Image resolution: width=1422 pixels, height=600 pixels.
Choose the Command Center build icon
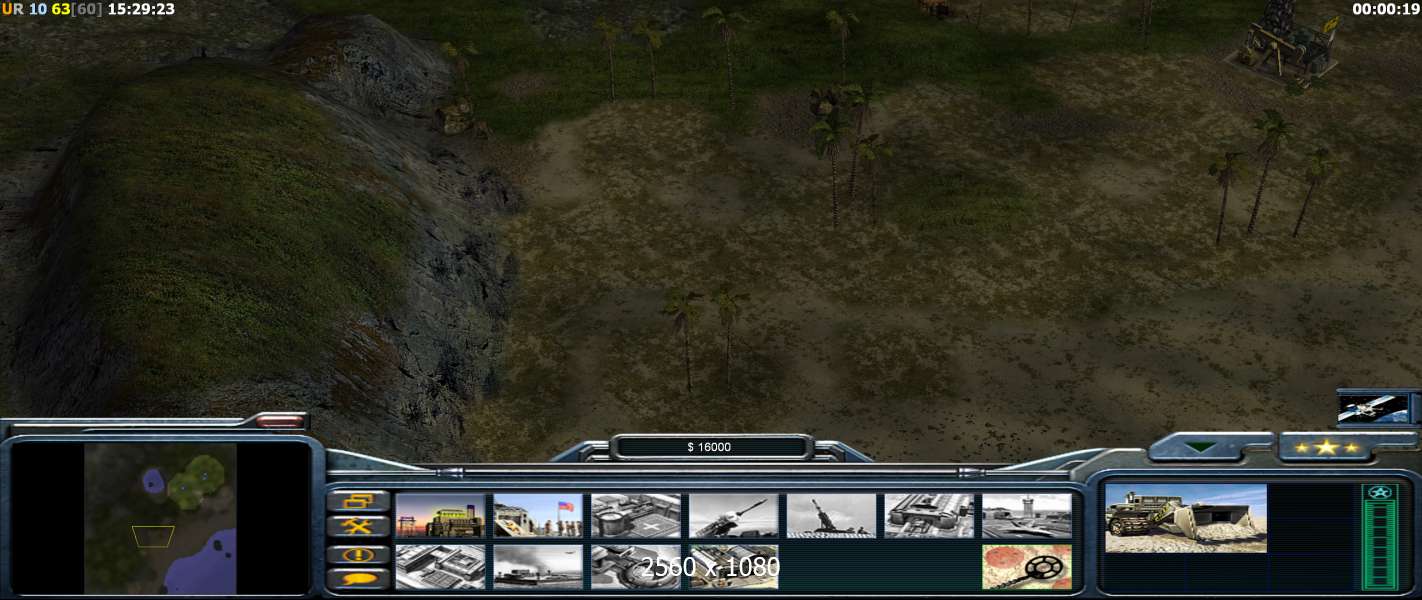734,567
